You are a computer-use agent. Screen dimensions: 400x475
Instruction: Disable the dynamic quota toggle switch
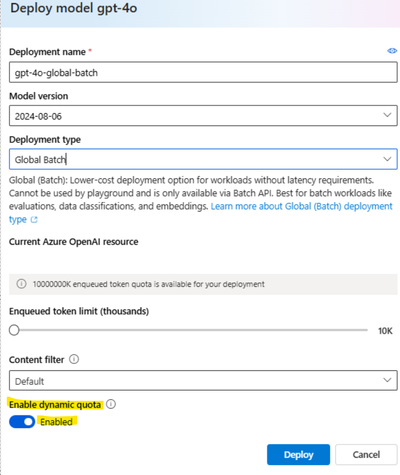pos(22,422)
